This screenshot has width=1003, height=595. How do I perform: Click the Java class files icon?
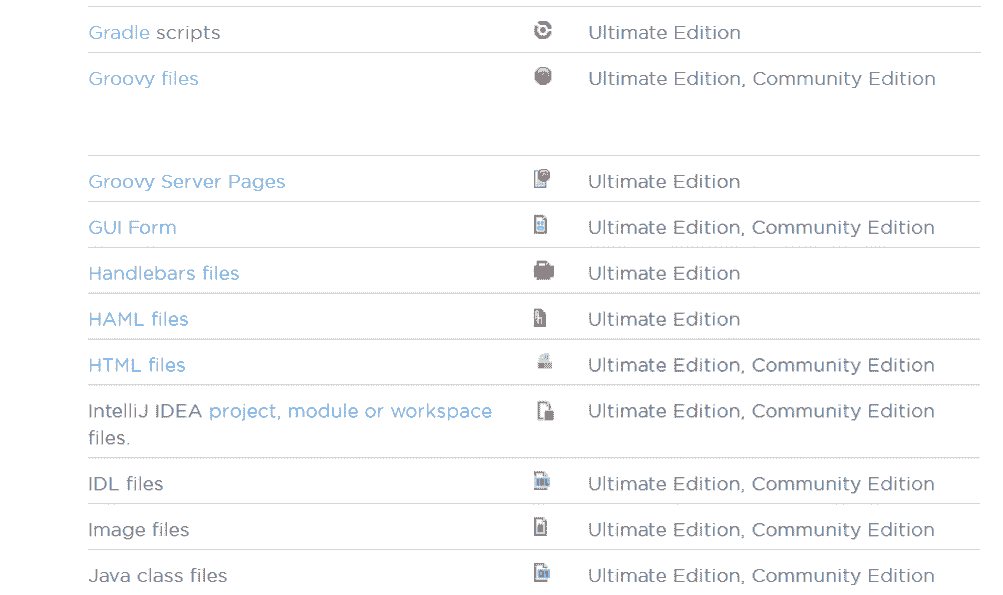point(542,574)
